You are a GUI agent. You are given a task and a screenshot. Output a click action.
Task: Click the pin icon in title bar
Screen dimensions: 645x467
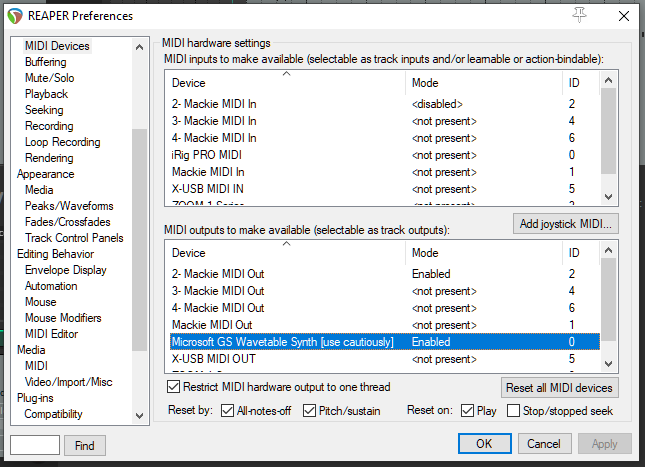(x=580, y=16)
